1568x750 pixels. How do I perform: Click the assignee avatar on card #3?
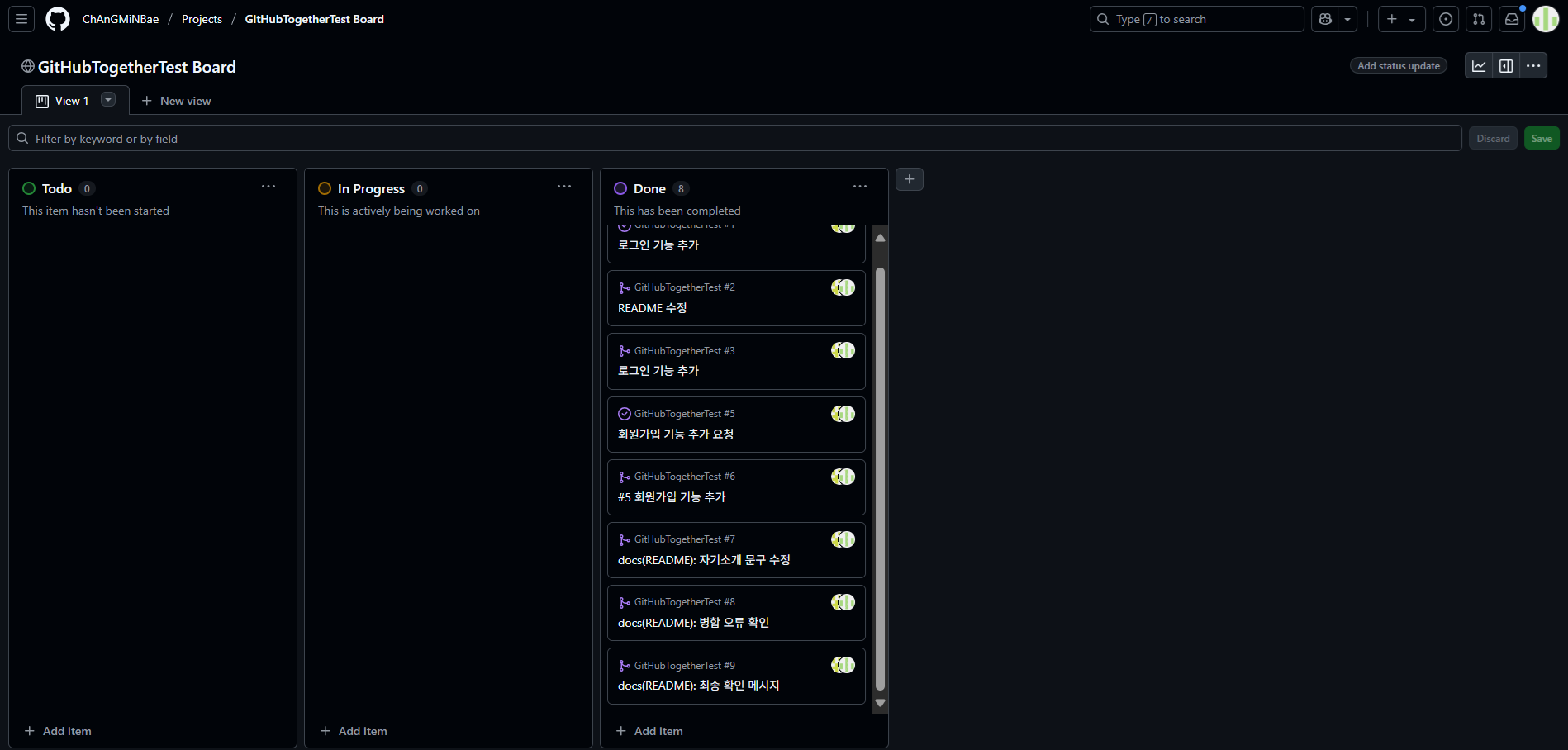843,350
